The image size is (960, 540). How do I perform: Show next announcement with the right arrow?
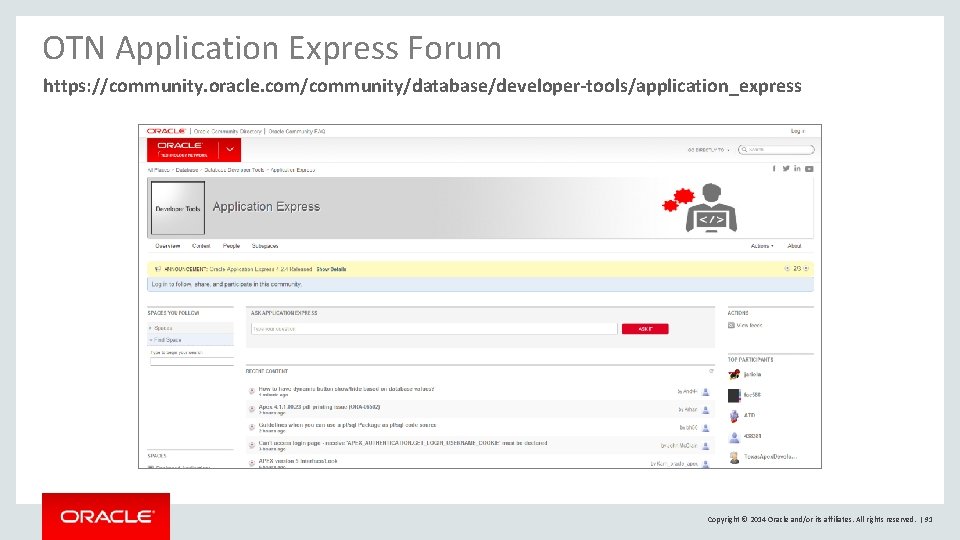[806, 269]
